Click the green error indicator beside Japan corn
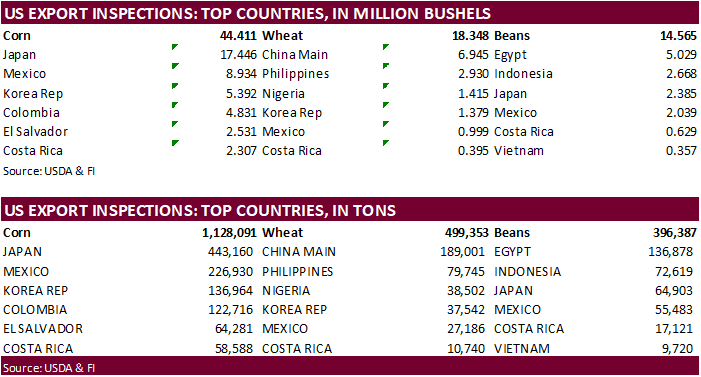 pyautogui.click(x=175, y=47)
